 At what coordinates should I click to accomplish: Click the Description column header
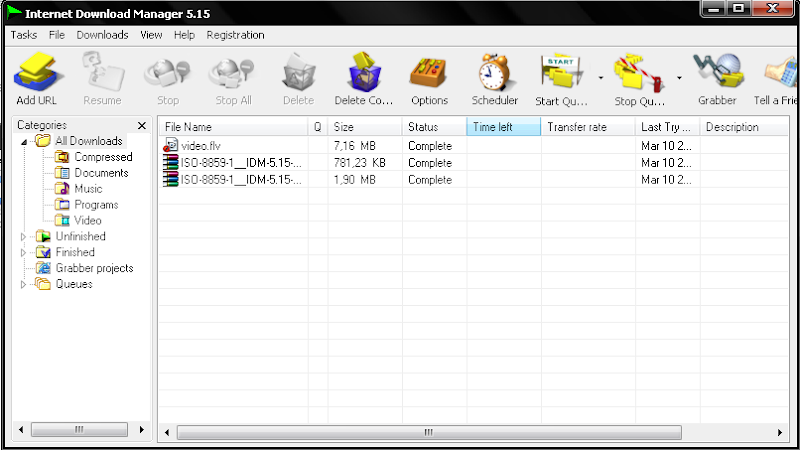pos(744,127)
